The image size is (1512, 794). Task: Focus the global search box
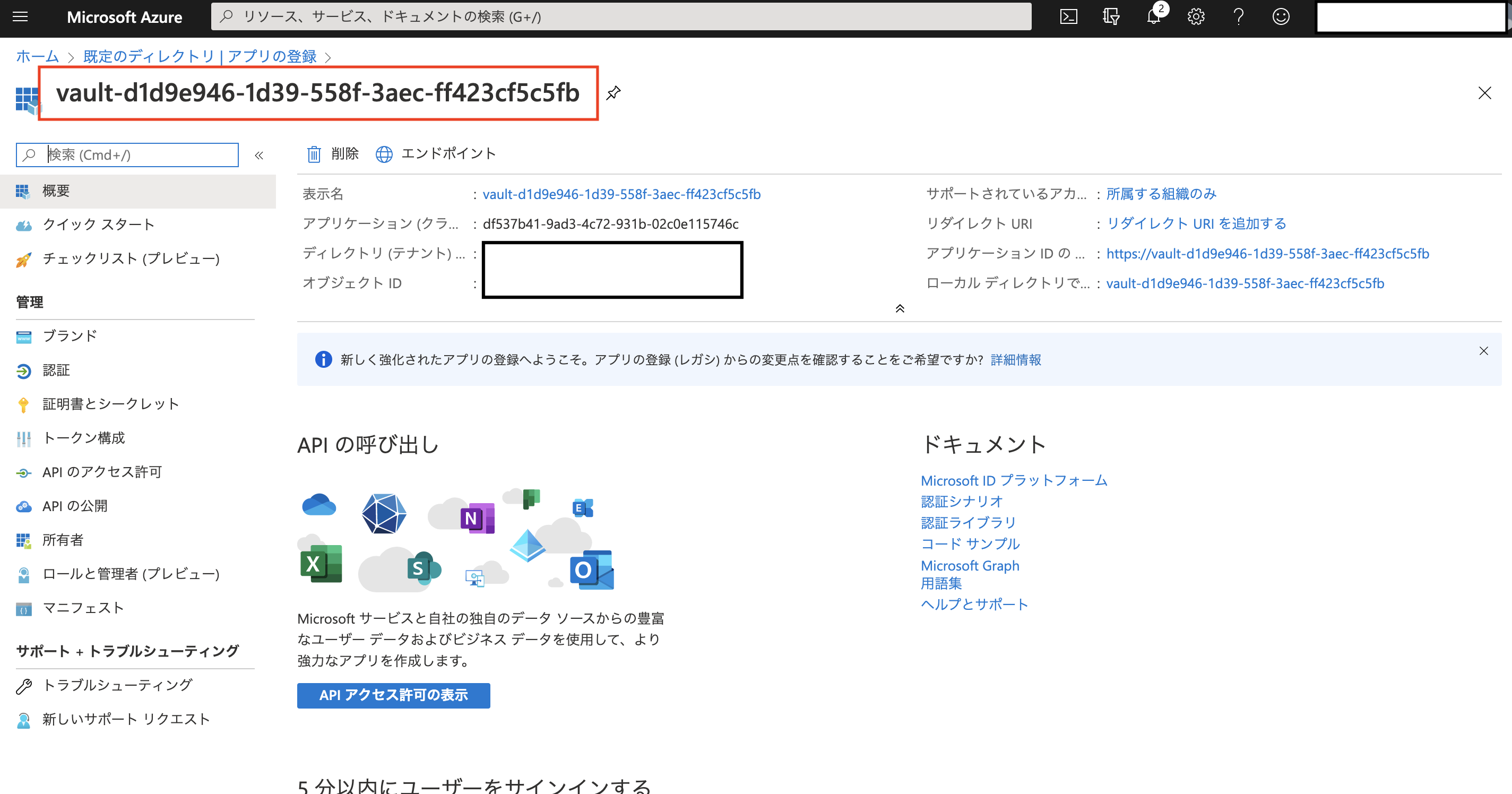click(x=621, y=16)
